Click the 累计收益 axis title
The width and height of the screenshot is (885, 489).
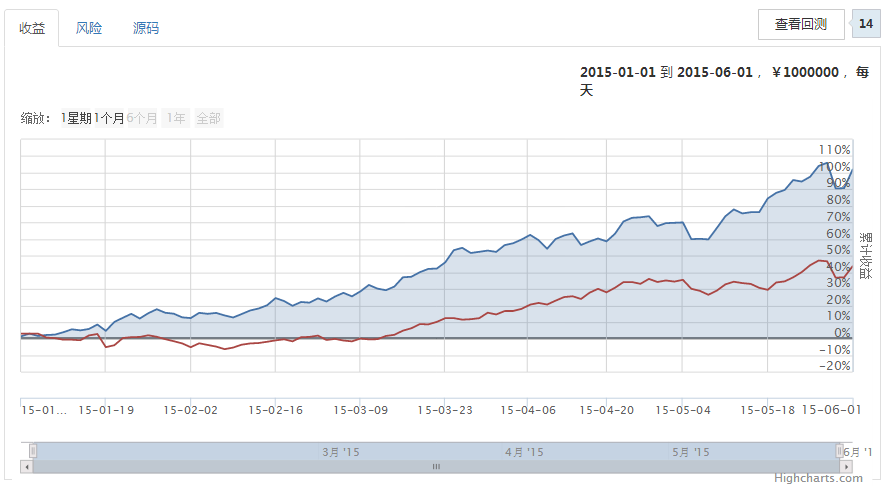[x=865, y=256]
